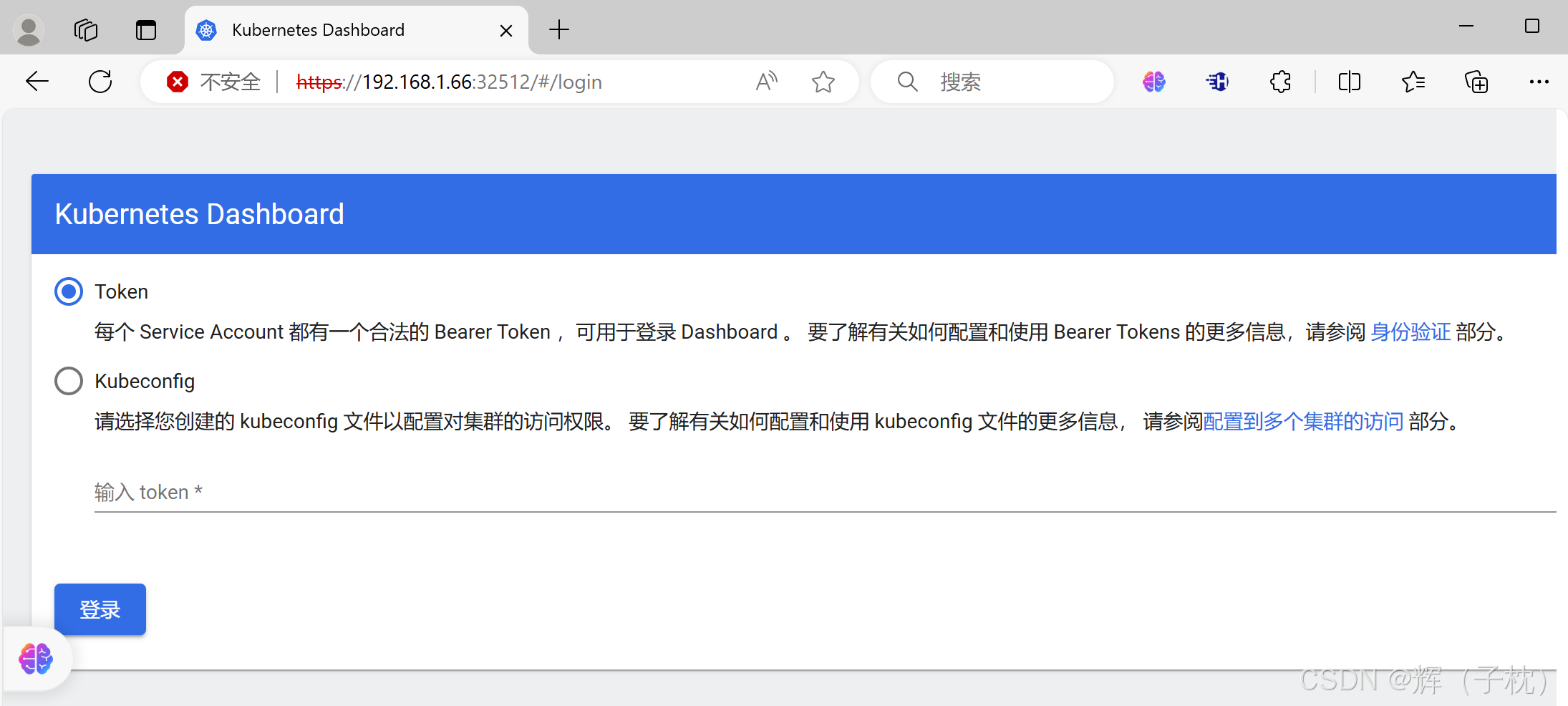Click the address bar URL
This screenshot has width=1568, height=706.
click(x=450, y=82)
